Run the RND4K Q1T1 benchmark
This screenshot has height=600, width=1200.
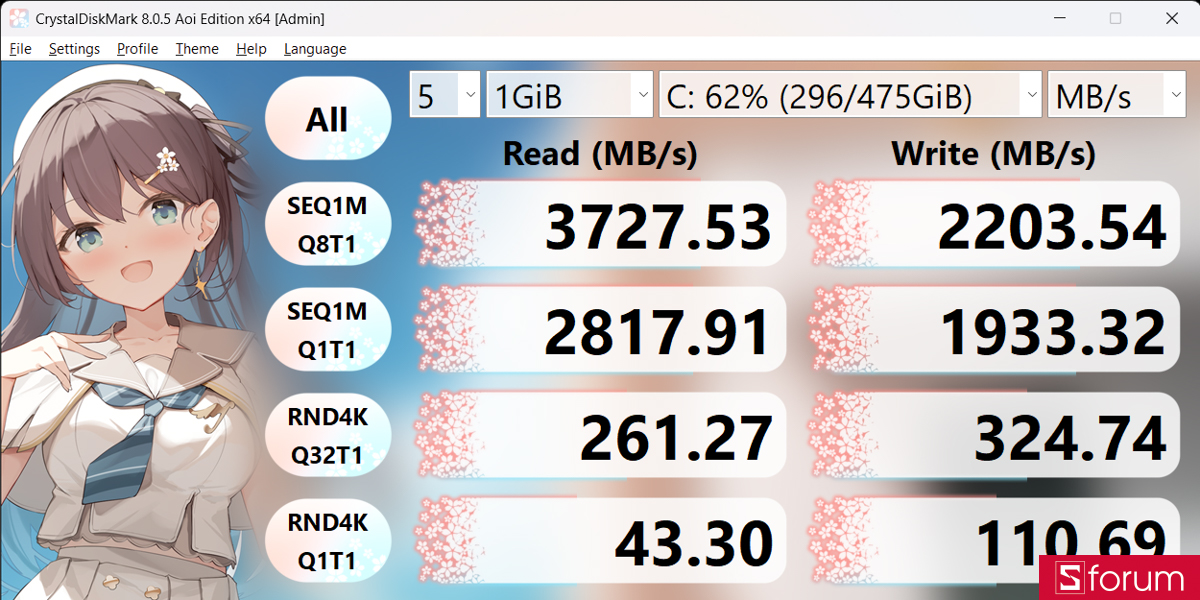[328, 540]
